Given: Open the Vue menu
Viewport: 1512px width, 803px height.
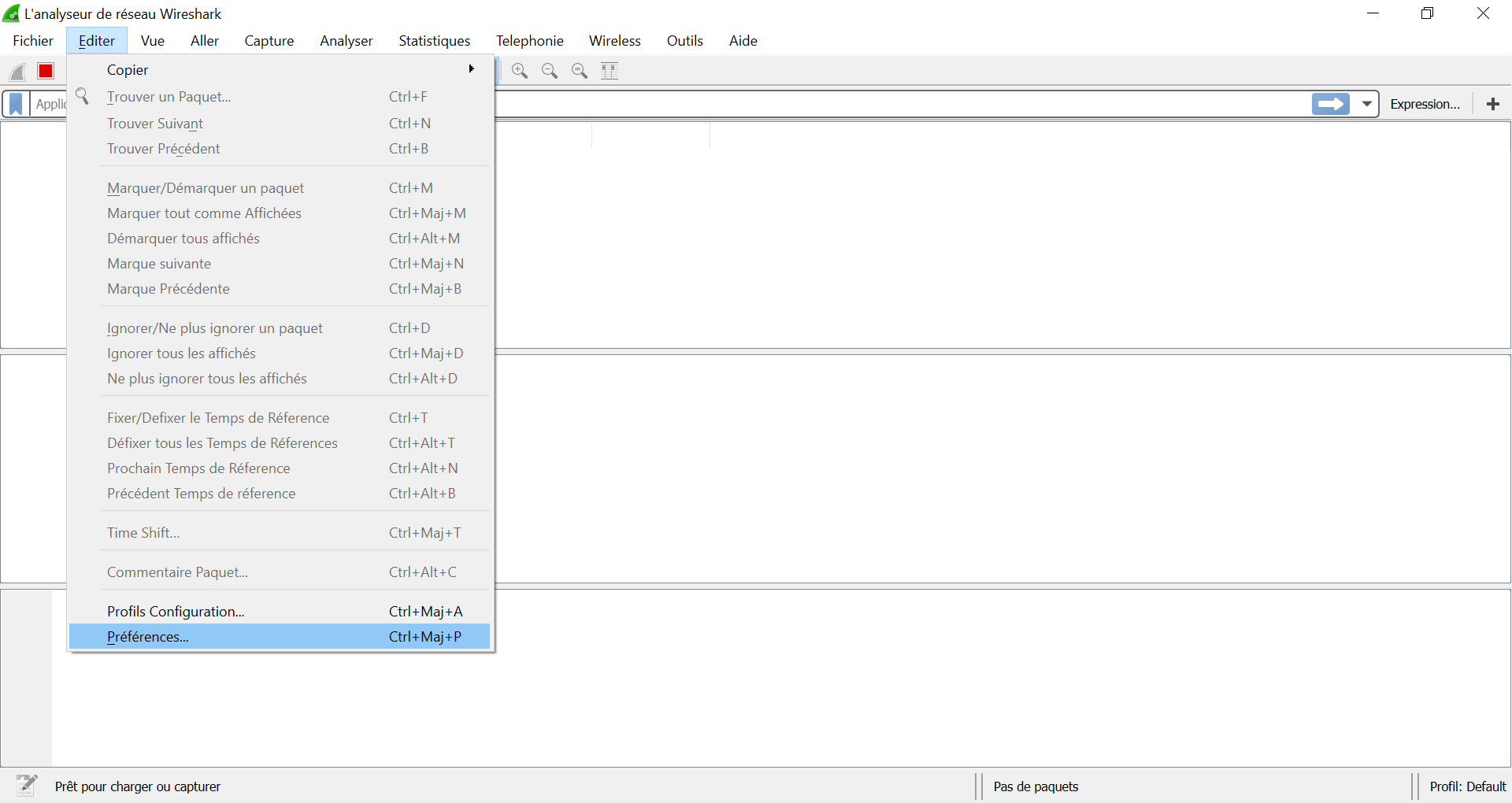Looking at the screenshot, I should (153, 41).
